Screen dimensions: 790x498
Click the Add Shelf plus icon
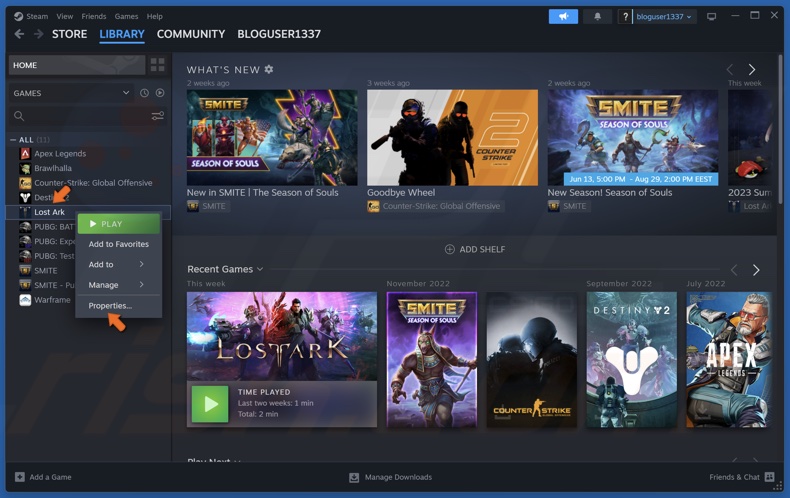[x=449, y=249]
